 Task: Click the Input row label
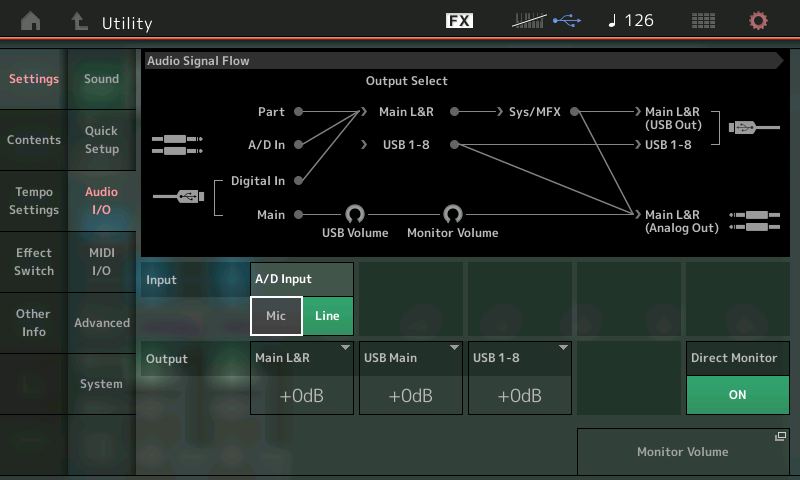[x=161, y=280]
